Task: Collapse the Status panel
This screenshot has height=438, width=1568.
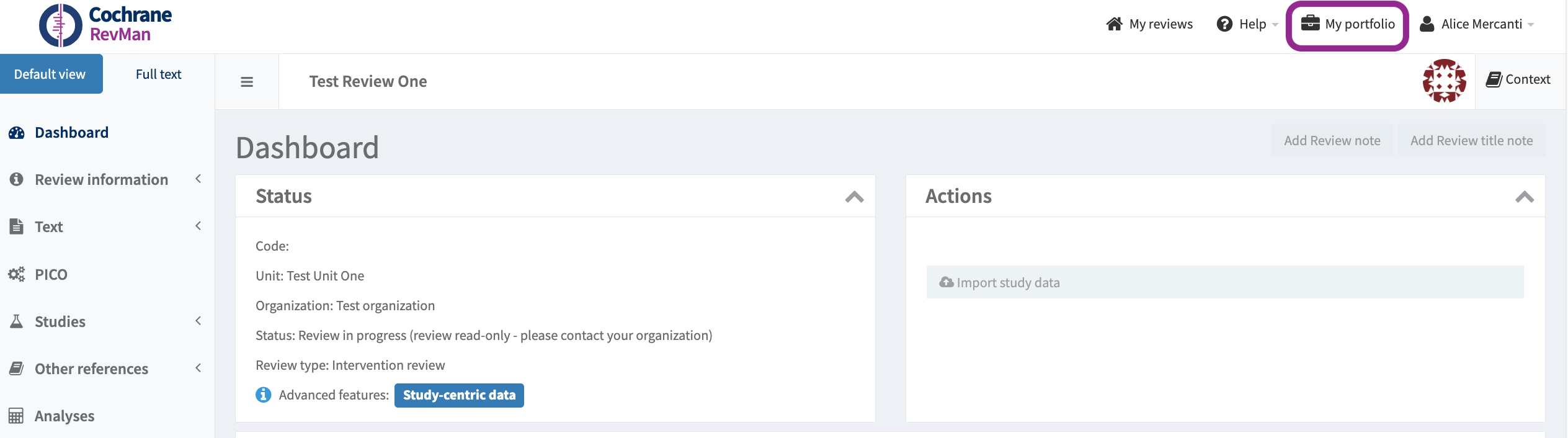Action: (x=854, y=197)
